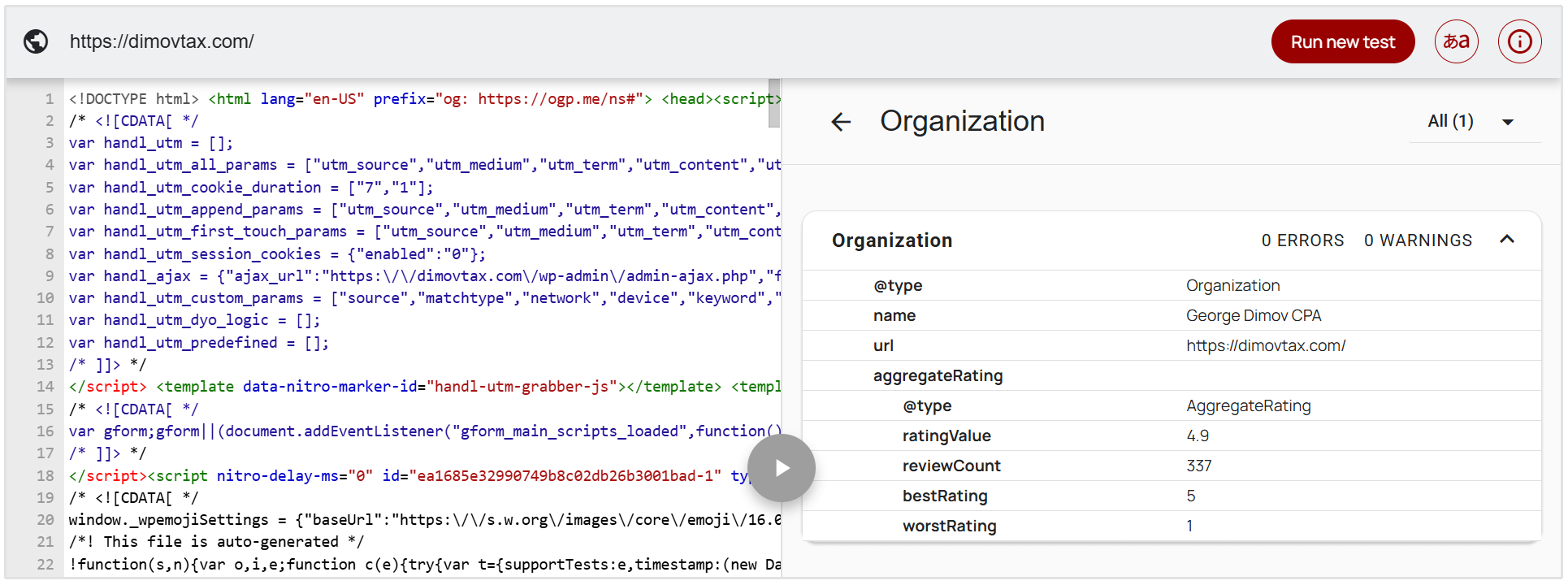
Task: Click the tested URL https://dimovtax.com/ in header
Action: click(x=162, y=41)
